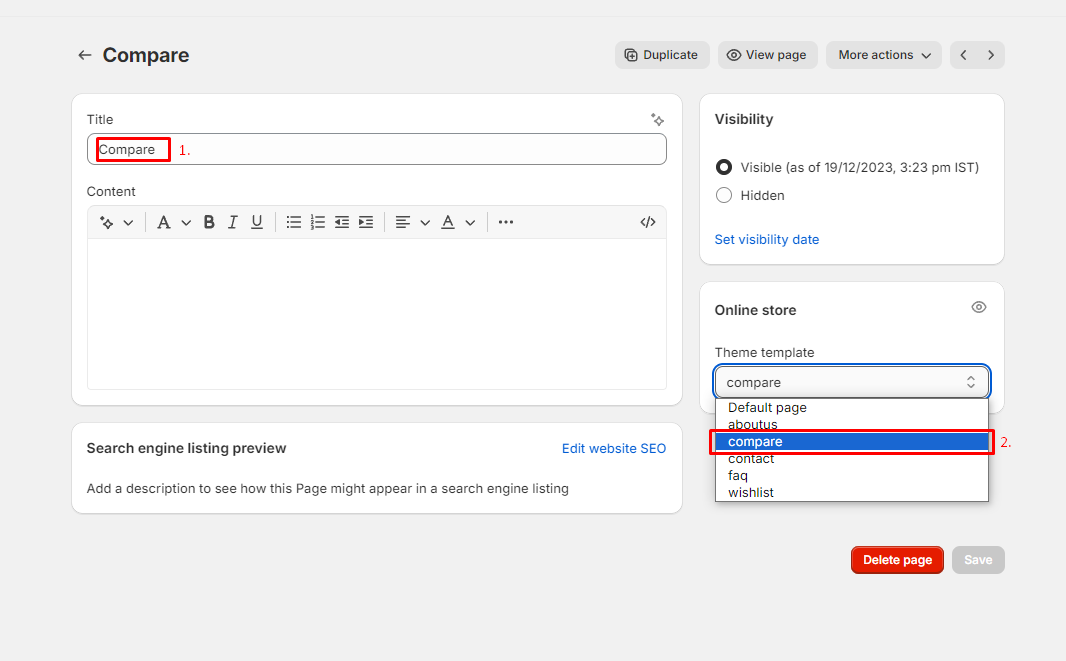Expand the AI sparkle tool dropdown arrow
This screenshot has height=661, width=1066.
(128, 222)
